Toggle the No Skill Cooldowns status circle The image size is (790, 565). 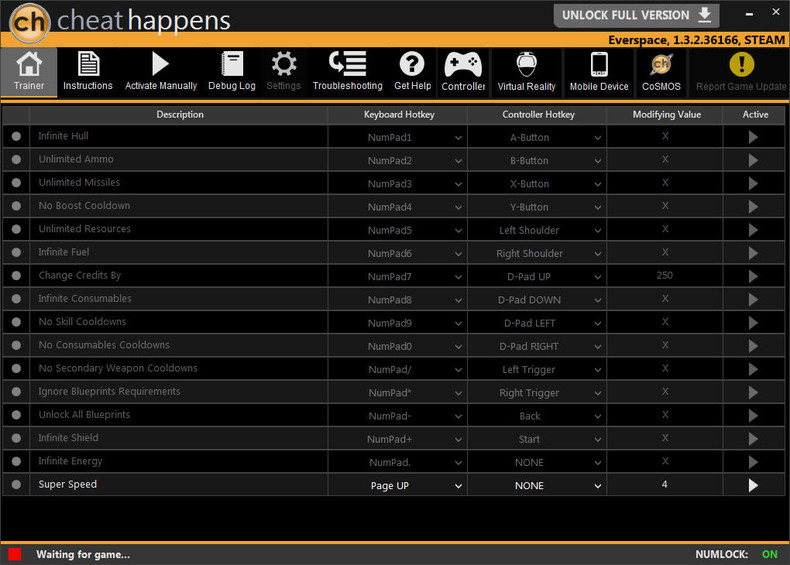point(16,322)
